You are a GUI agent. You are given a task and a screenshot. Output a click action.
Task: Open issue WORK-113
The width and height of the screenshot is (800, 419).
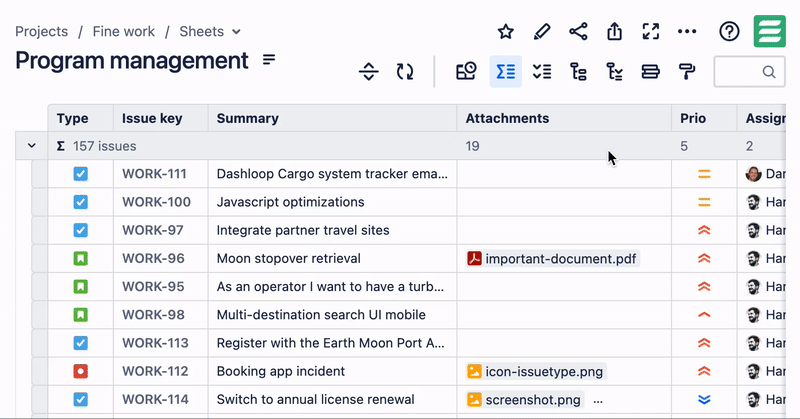155,343
